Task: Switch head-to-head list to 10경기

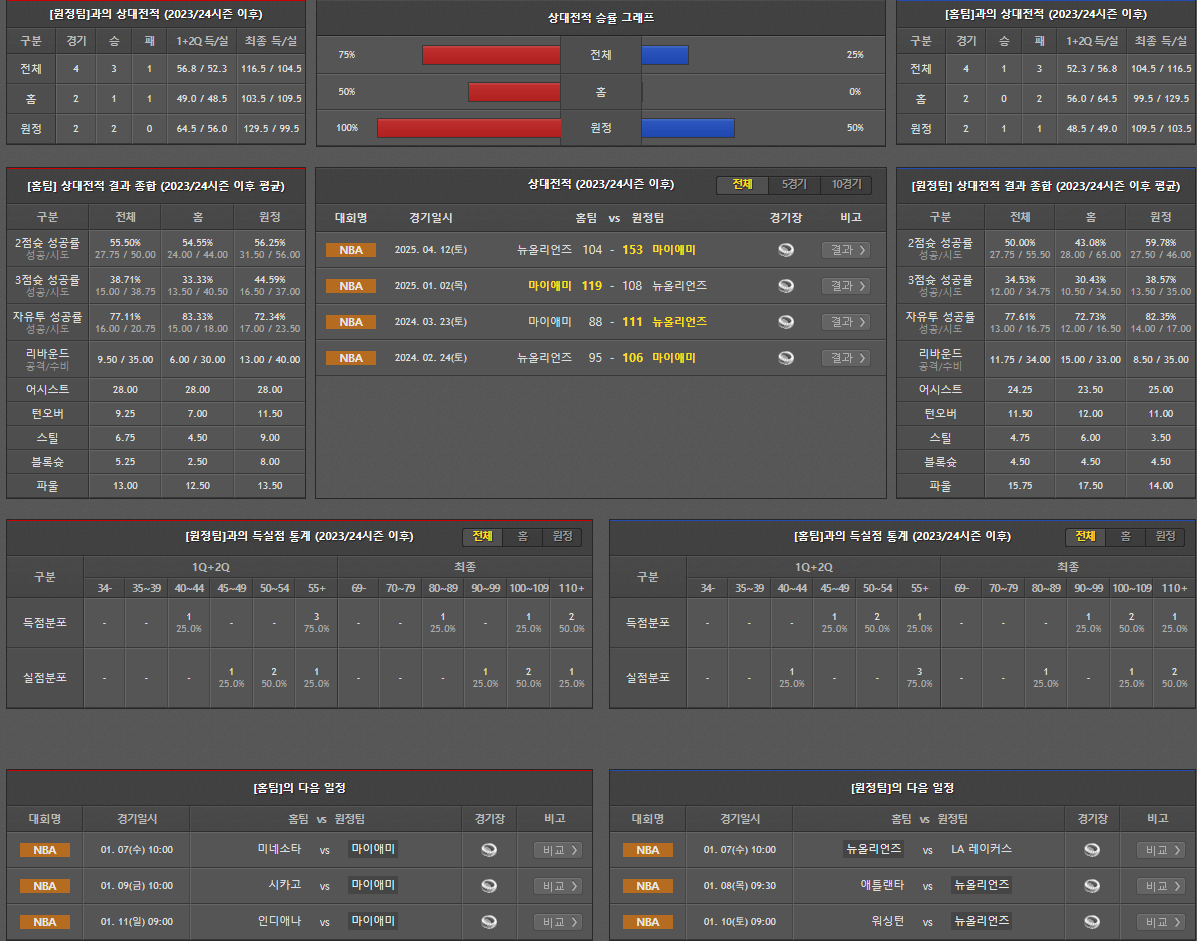Action: click(845, 185)
